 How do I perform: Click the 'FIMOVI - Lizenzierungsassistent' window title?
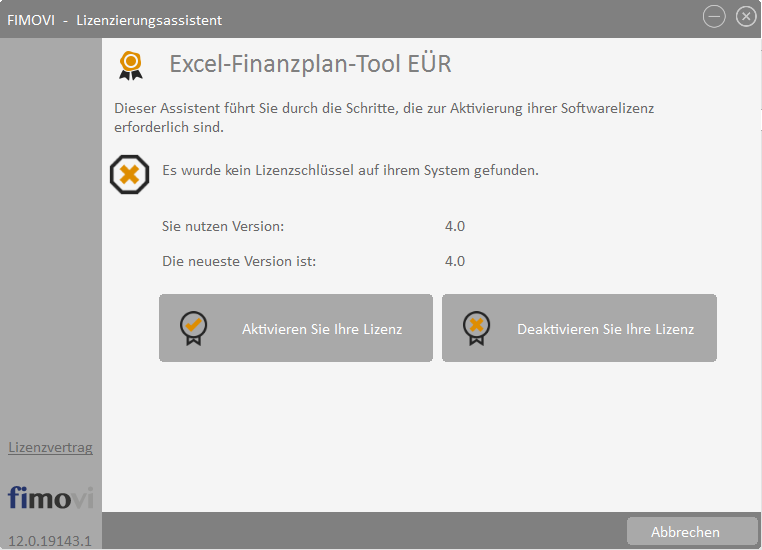[x=115, y=20]
